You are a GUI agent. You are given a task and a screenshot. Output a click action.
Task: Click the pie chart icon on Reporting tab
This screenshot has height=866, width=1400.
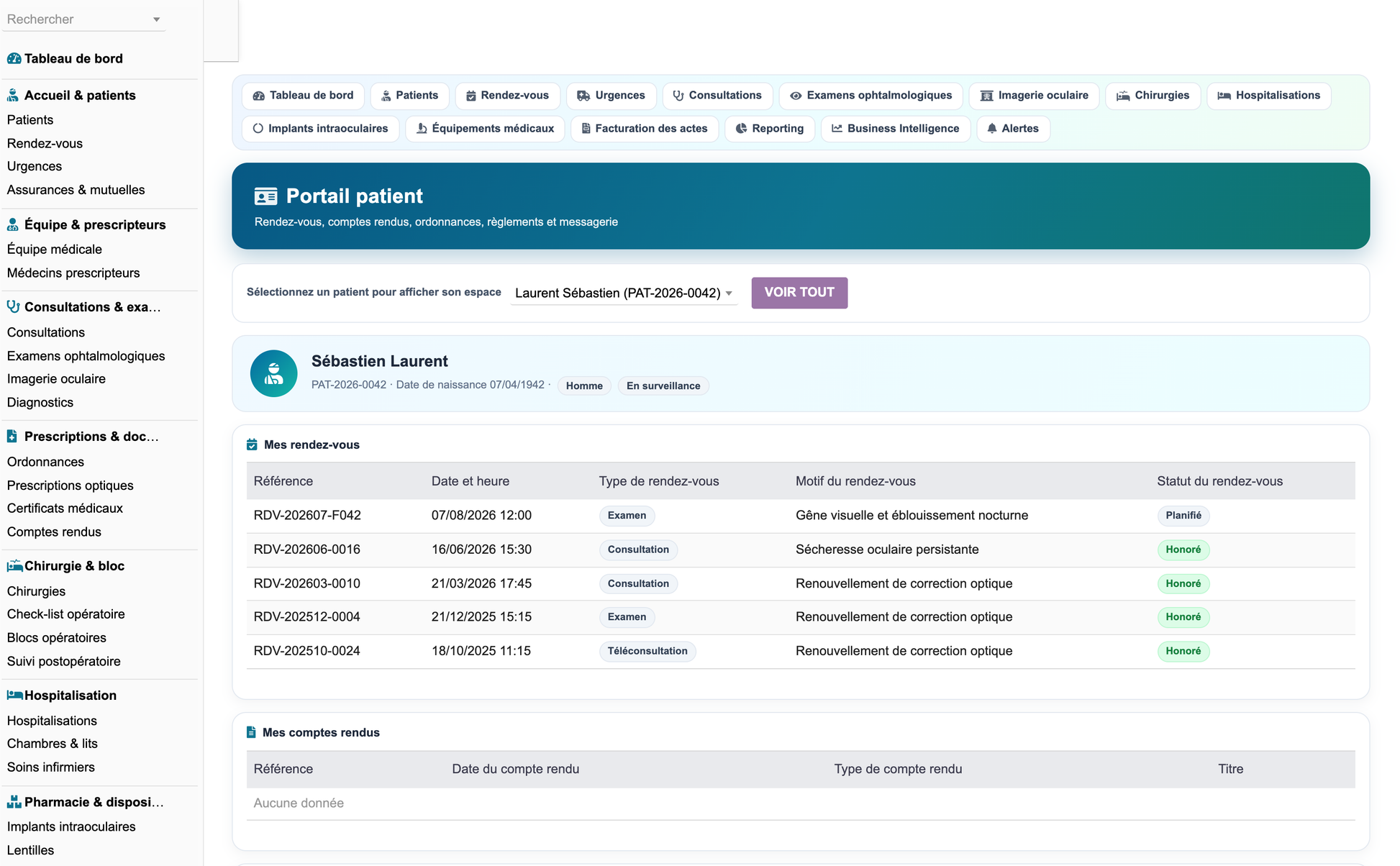coord(741,129)
